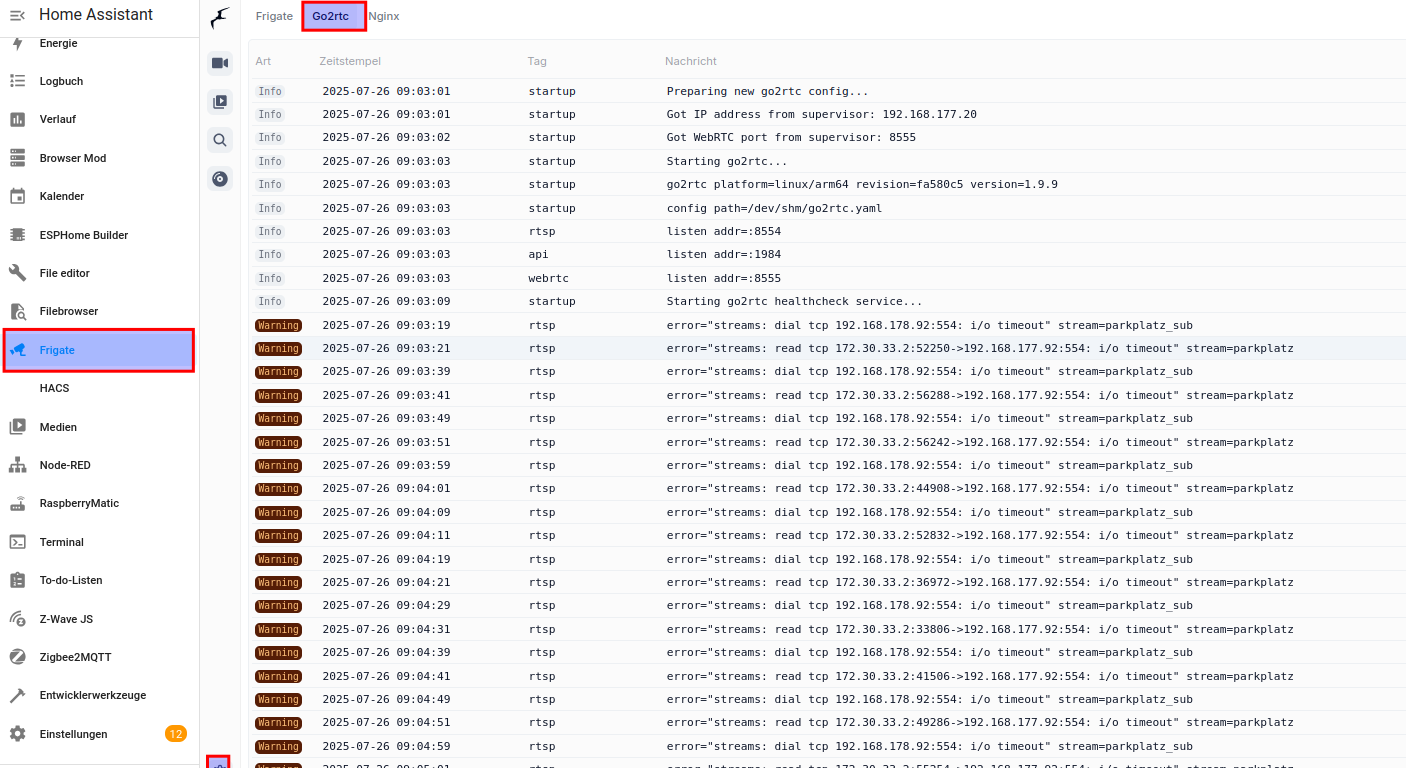Open Logbuch in the sidebar
The width and height of the screenshot is (1406, 768).
click(x=61, y=81)
